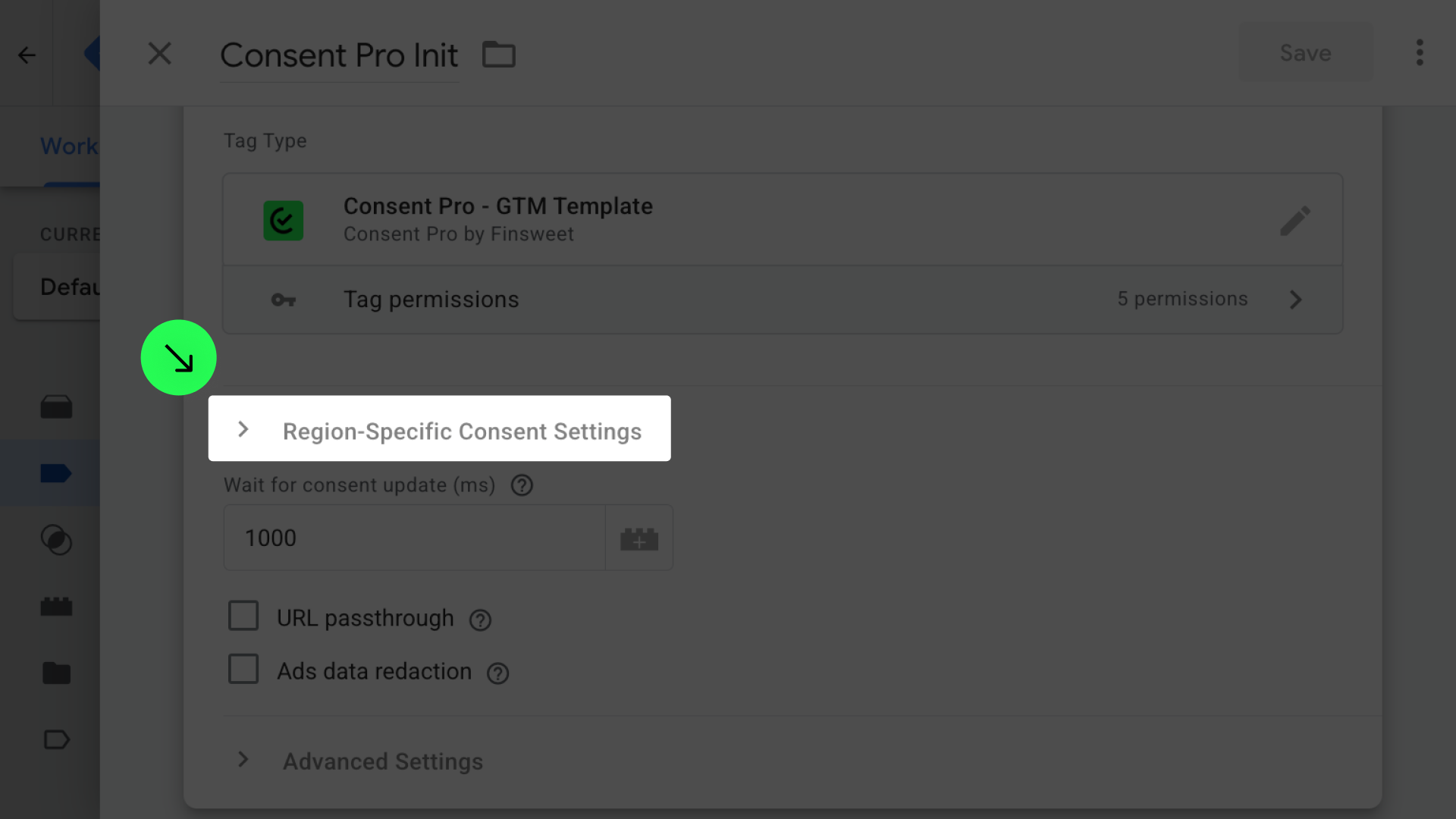Open the three-dot more options menu
The height and width of the screenshot is (819, 1456).
[x=1420, y=53]
